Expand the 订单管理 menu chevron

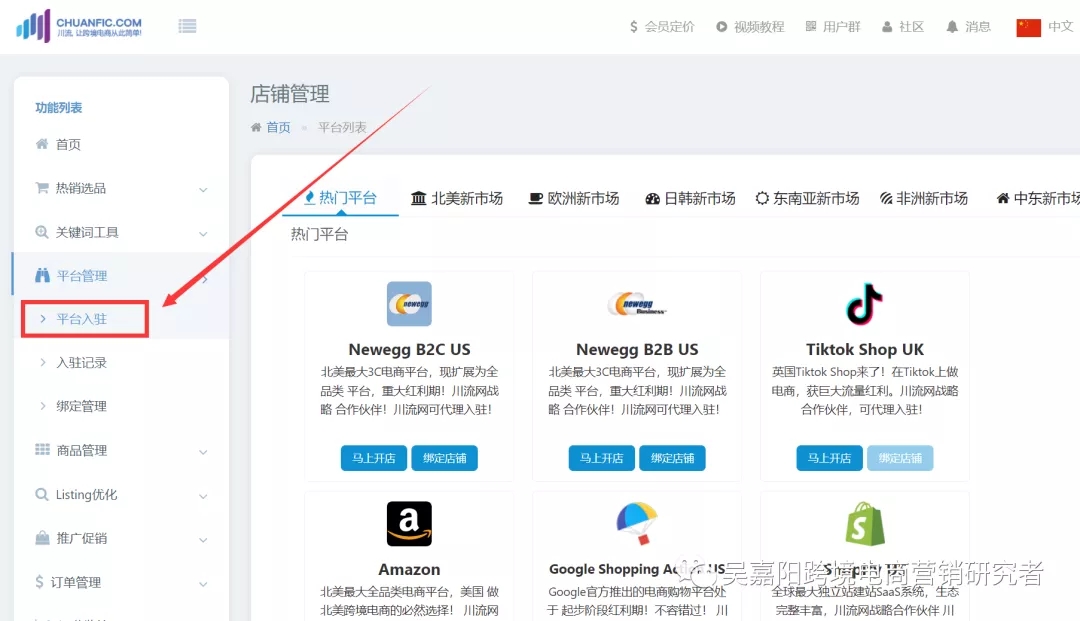[203, 584]
